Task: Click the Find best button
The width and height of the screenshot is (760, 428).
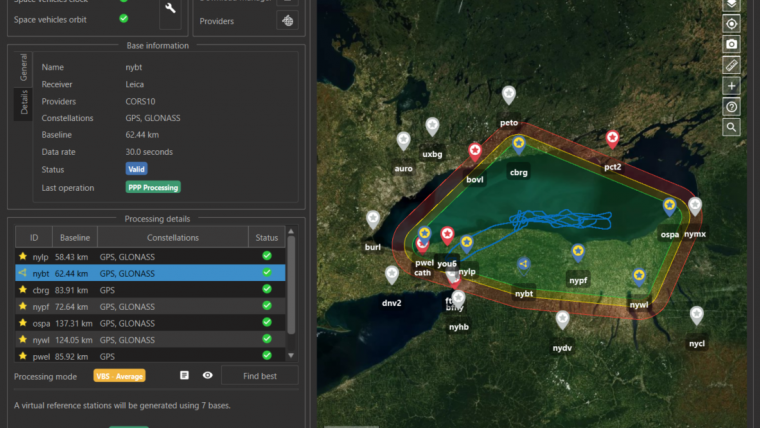Action: coord(260,376)
